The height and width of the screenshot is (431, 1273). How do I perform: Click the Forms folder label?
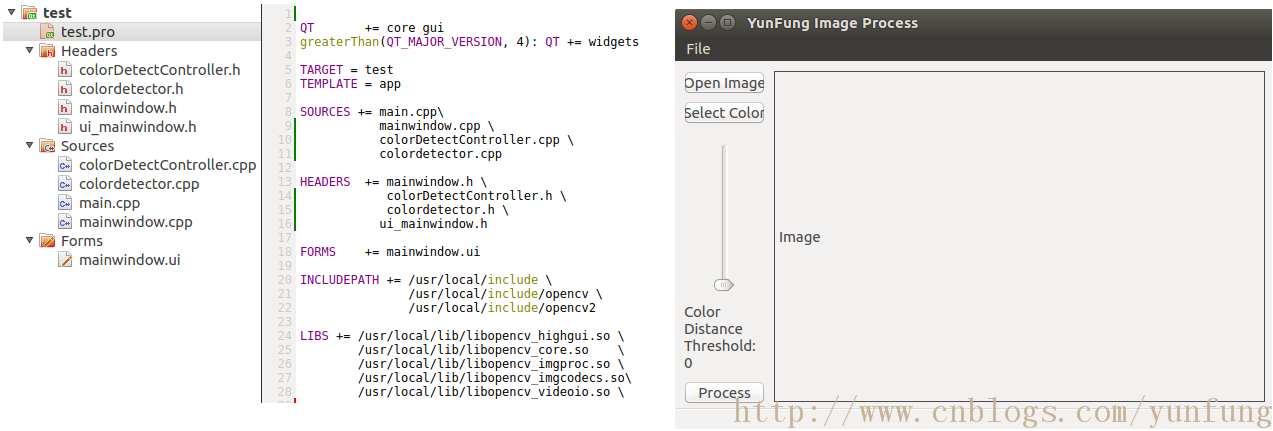82,241
